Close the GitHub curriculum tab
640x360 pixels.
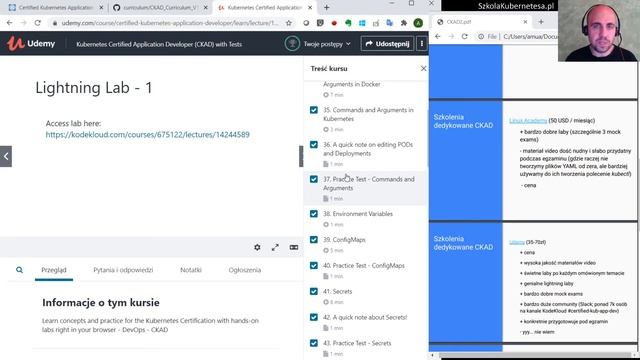tap(205, 8)
